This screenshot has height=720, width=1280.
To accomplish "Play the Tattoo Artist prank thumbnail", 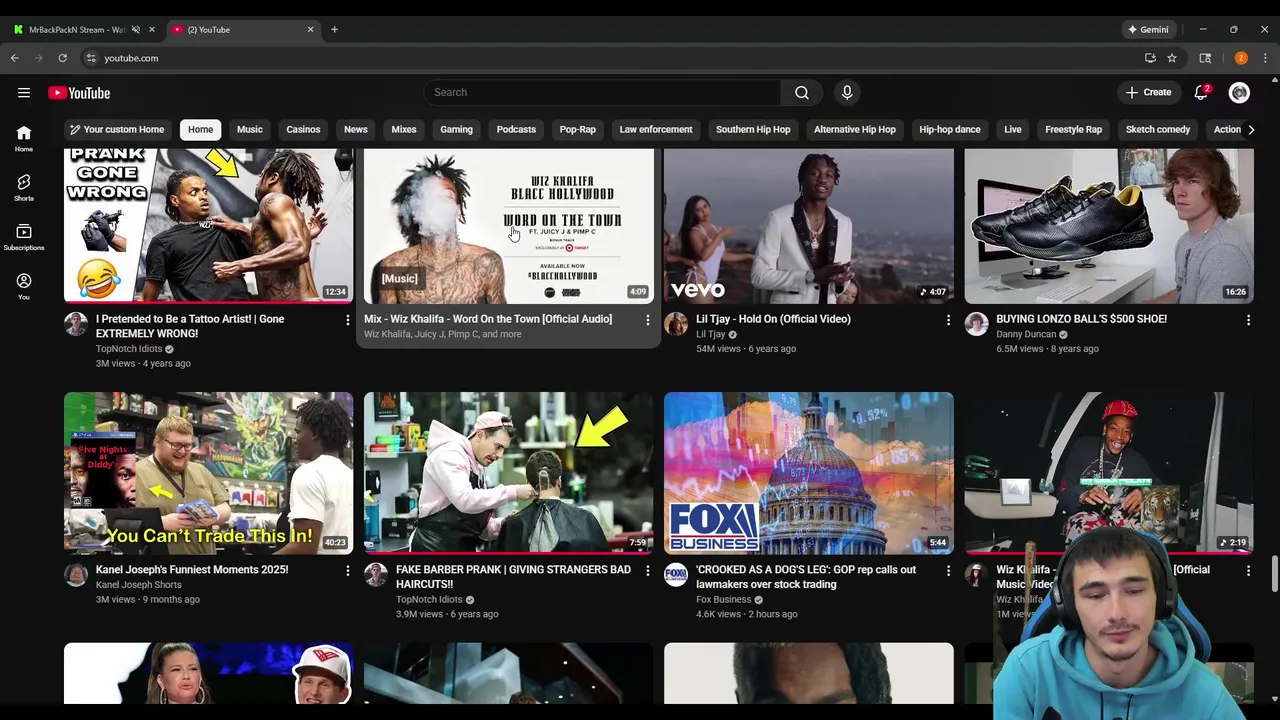I will [208, 226].
